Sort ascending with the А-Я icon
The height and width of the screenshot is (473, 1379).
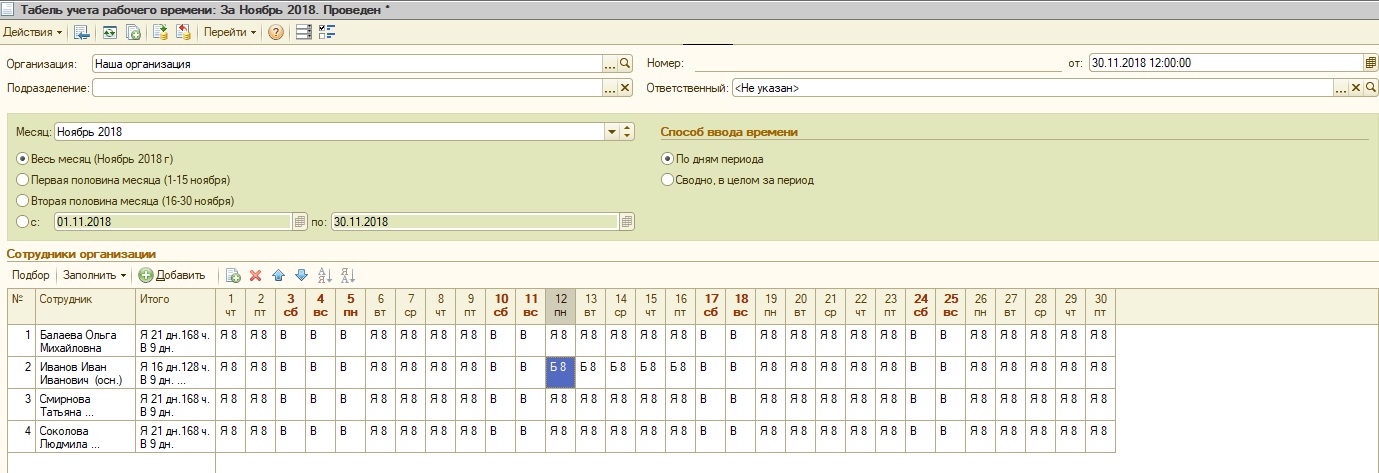tap(324, 275)
